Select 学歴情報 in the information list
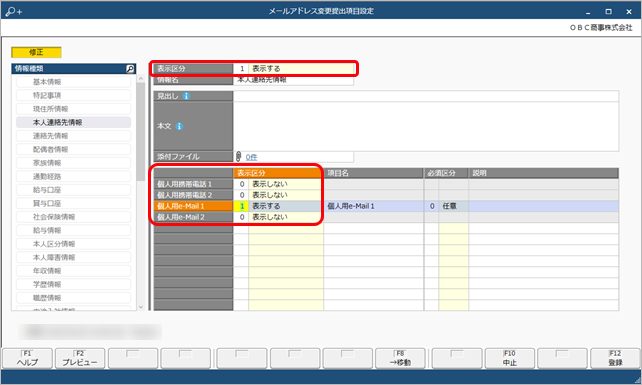Screen dimensions: 642x385 (x=74, y=285)
